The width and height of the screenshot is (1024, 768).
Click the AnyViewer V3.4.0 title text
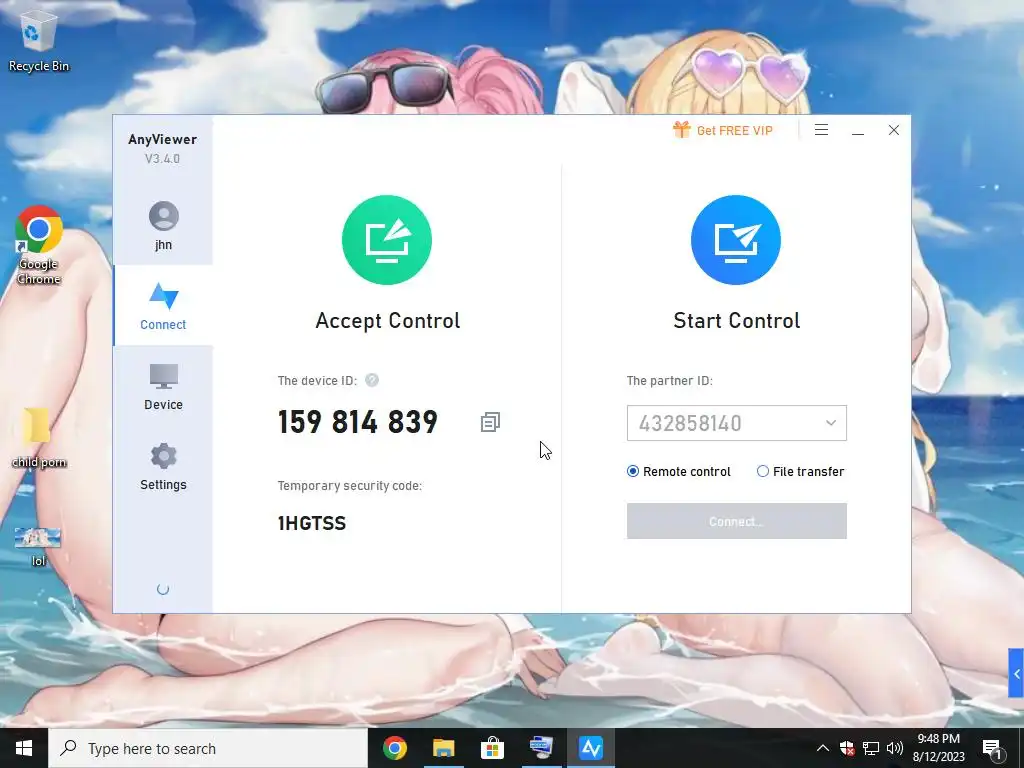click(163, 148)
